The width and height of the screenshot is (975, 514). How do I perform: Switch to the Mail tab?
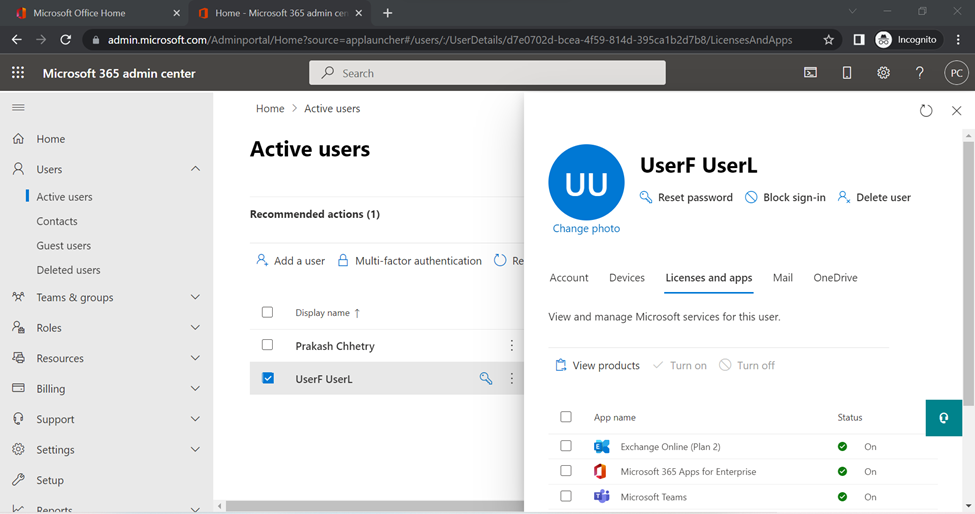coord(783,278)
